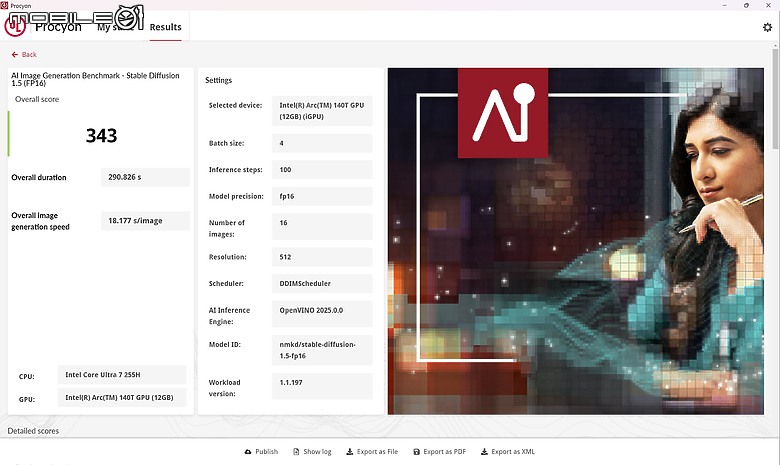Open the settings gear icon
Screen dimensions: 780x465
(767, 27)
